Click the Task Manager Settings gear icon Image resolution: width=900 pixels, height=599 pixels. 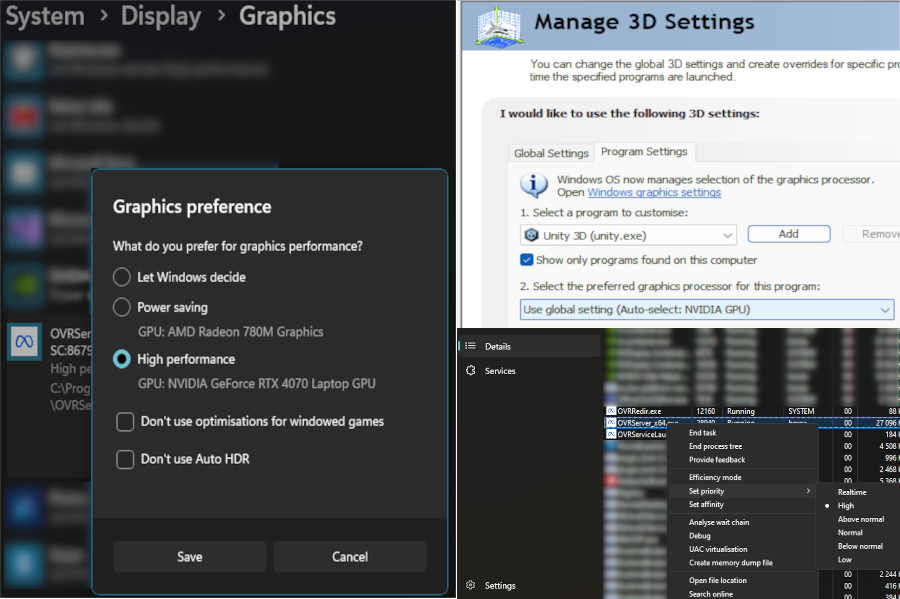pos(471,585)
